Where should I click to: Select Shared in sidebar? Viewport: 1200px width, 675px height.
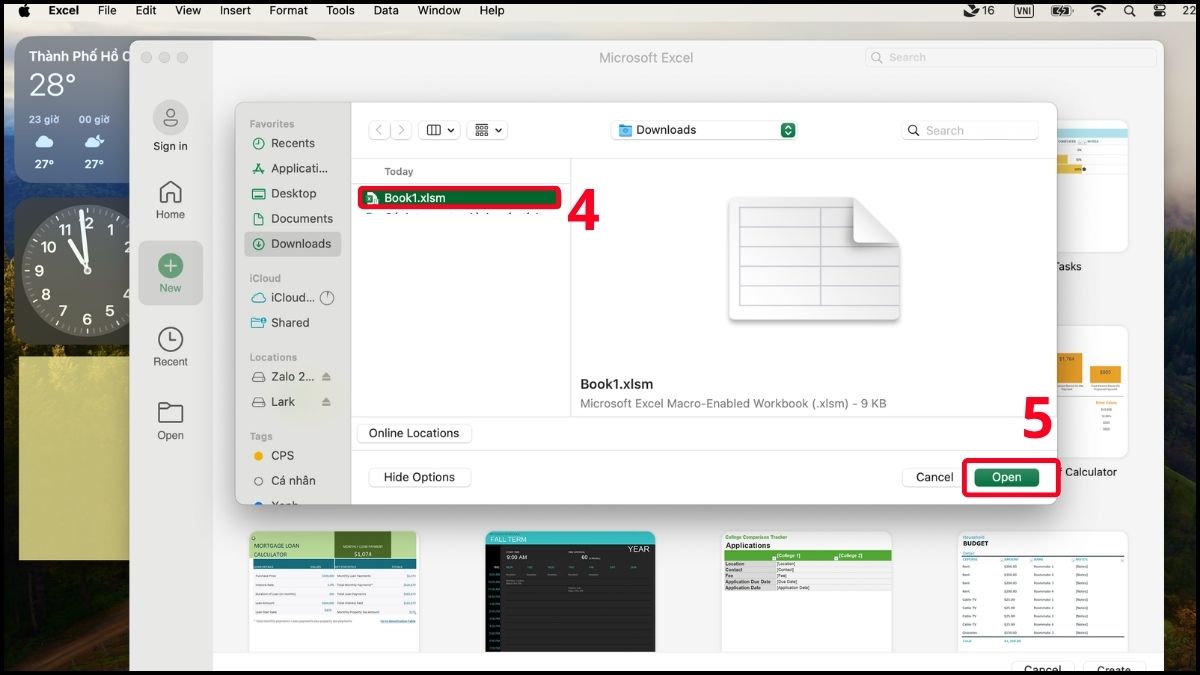coord(292,322)
